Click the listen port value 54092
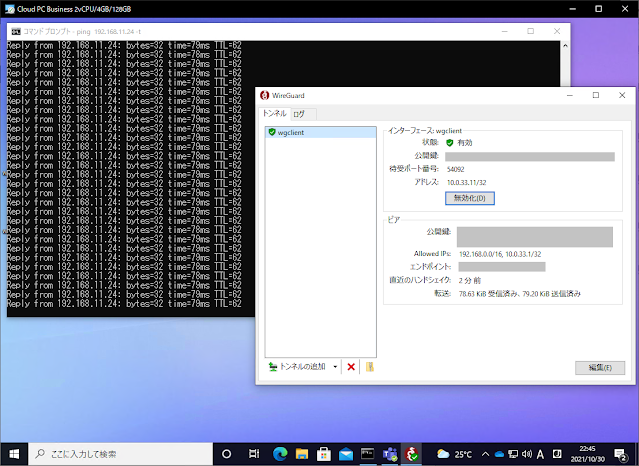Screen dimensions: 639x466 [x=455, y=169]
